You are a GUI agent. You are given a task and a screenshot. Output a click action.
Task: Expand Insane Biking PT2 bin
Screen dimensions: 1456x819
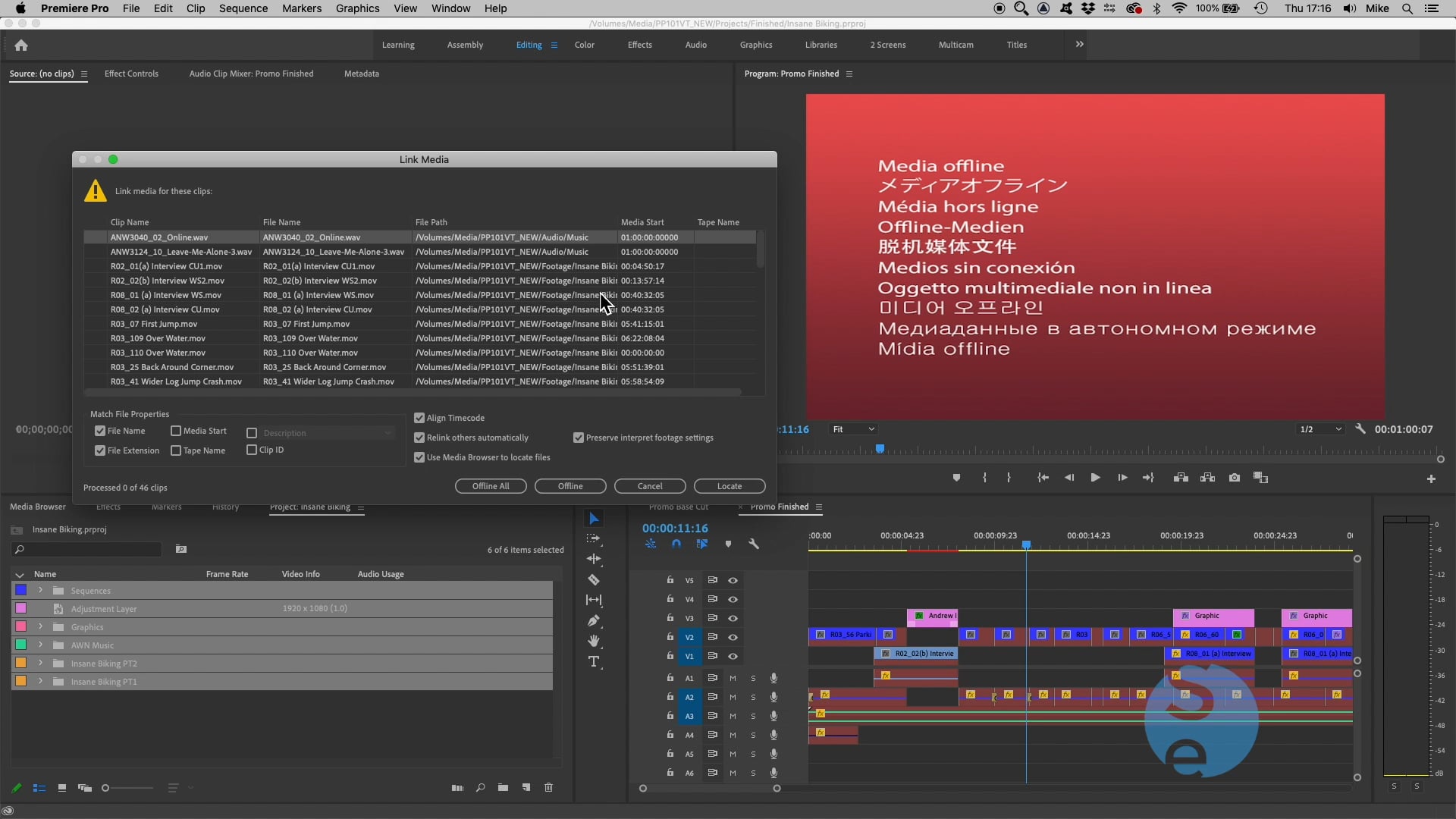point(41,663)
